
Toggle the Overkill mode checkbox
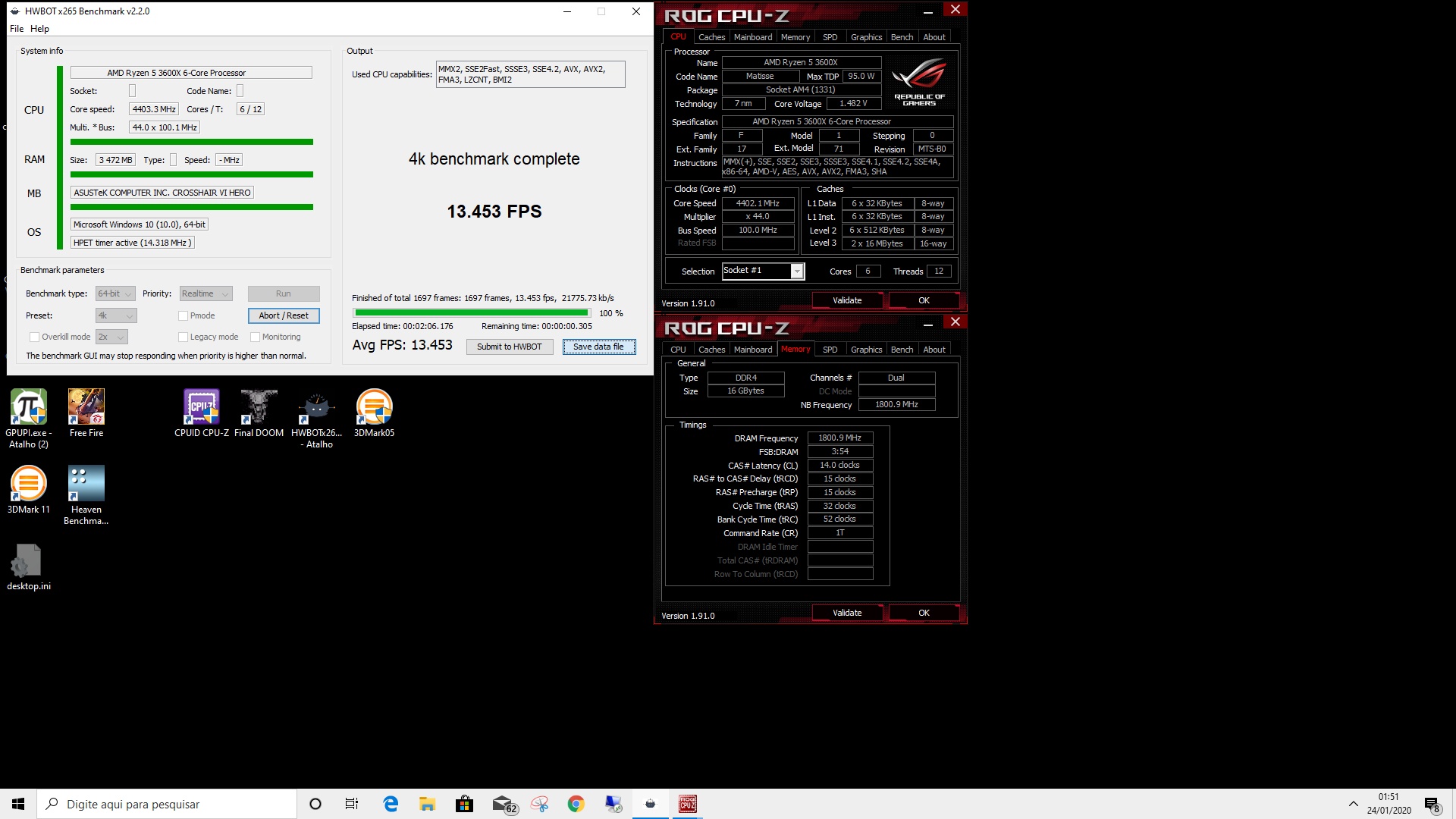point(34,337)
